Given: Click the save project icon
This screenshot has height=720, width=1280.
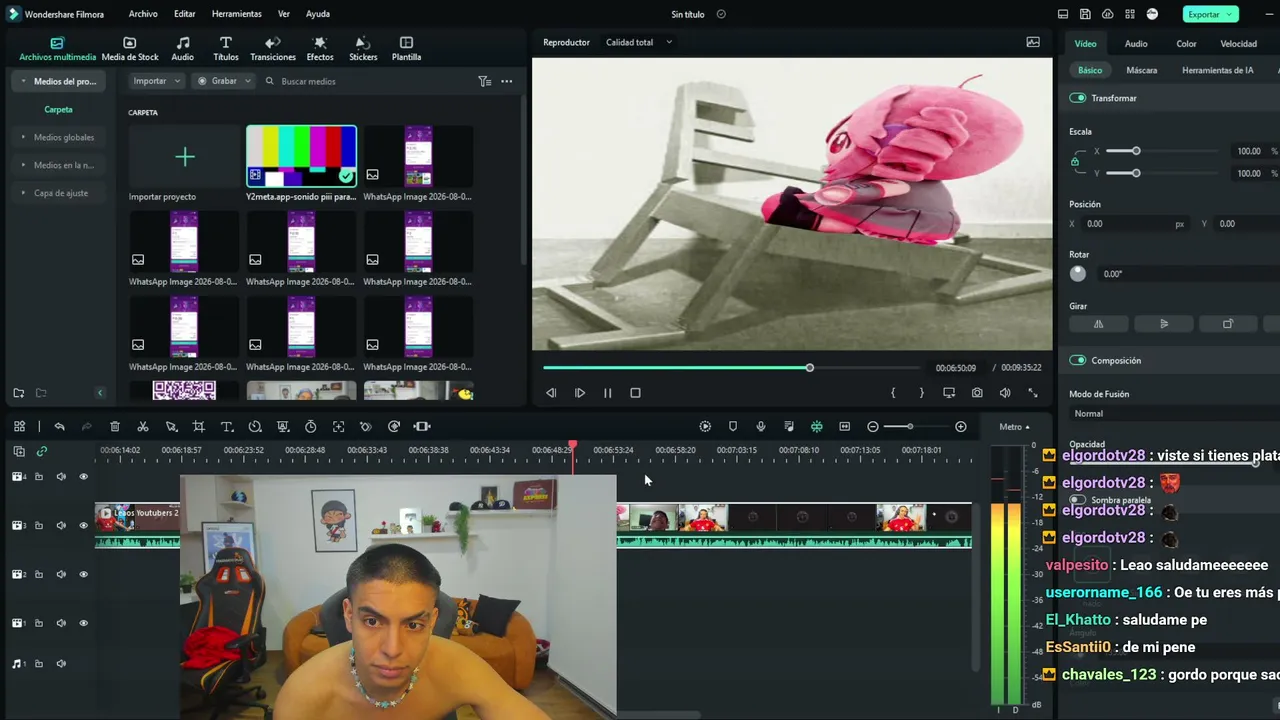Looking at the screenshot, I should coord(1085,14).
